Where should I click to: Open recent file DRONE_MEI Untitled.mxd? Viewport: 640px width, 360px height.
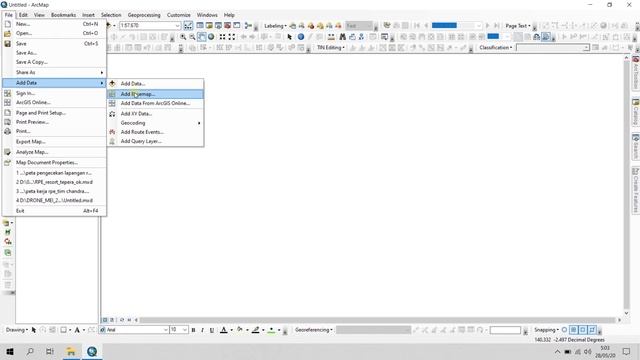(54, 200)
